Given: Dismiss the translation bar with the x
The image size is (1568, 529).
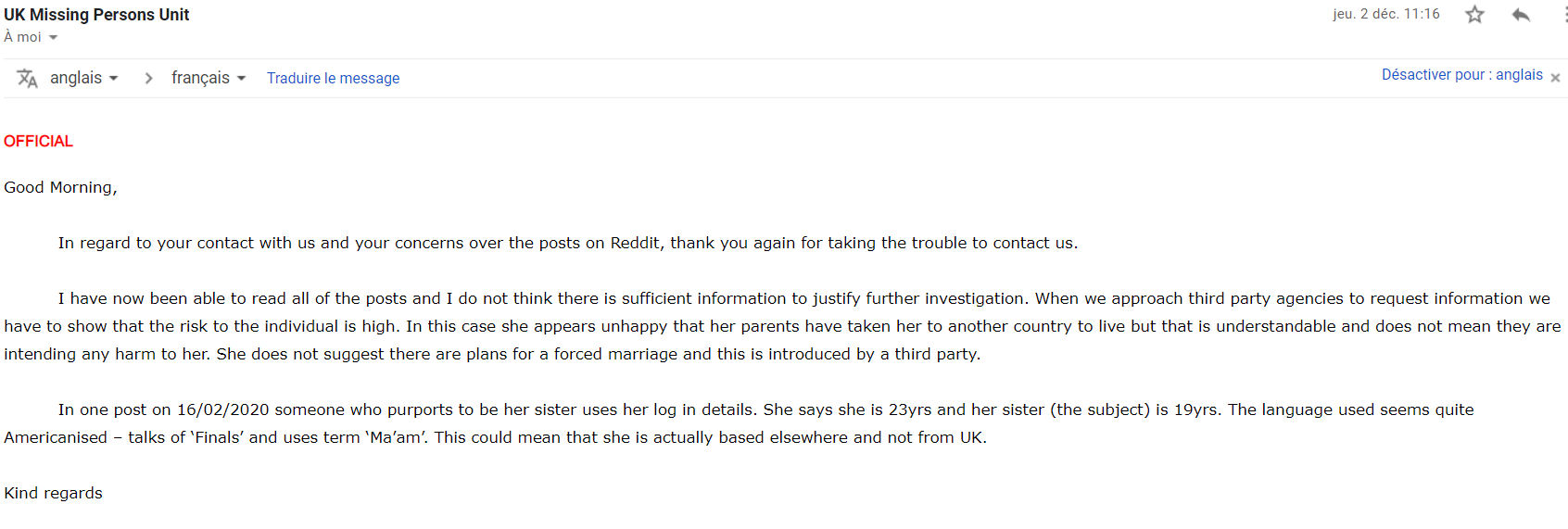Looking at the screenshot, I should (1555, 78).
